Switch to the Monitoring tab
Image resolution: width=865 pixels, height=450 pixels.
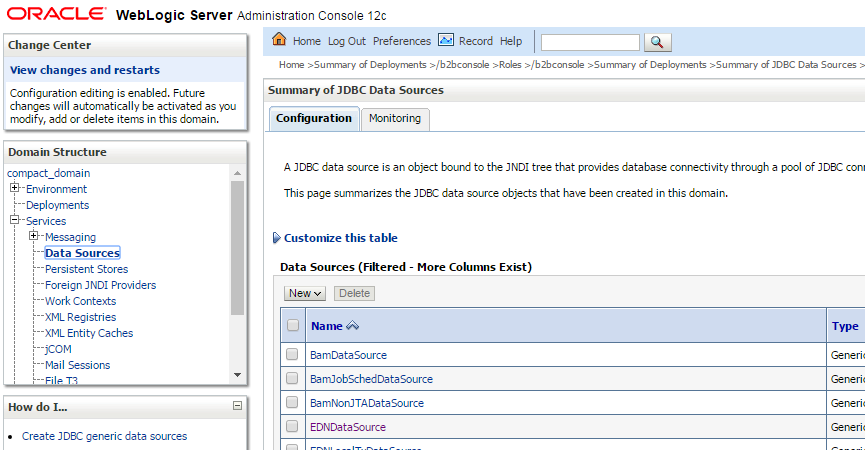(395, 119)
